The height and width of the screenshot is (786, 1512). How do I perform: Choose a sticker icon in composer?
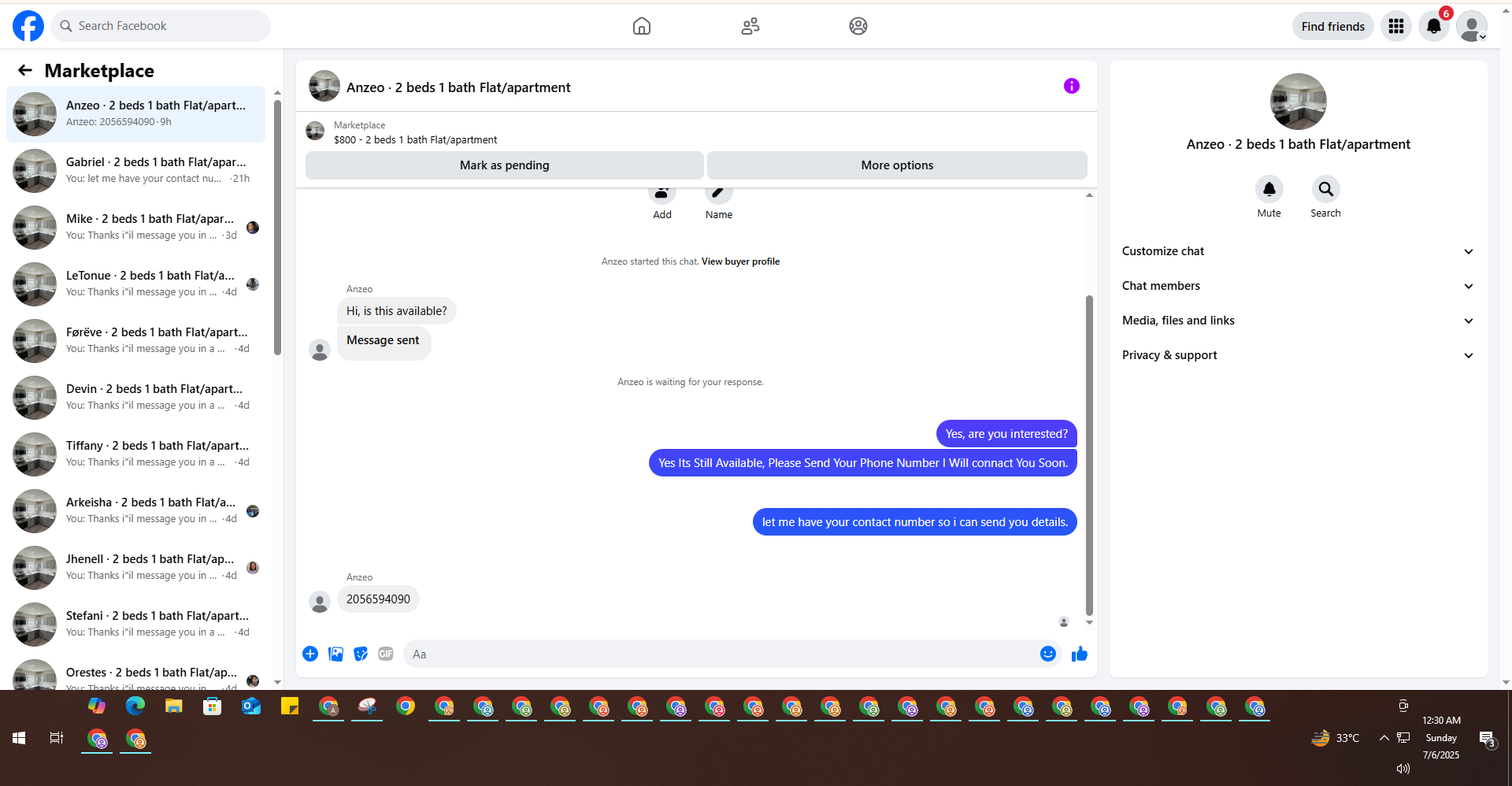[361, 654]
